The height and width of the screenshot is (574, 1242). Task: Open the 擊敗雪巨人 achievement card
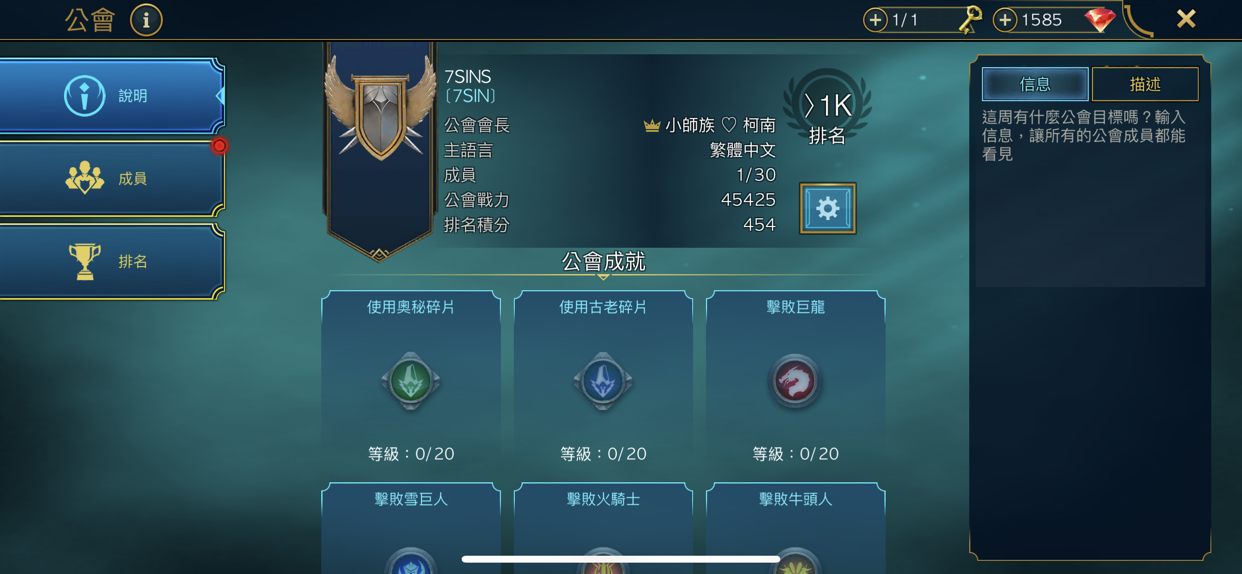(x=411, y=528)
